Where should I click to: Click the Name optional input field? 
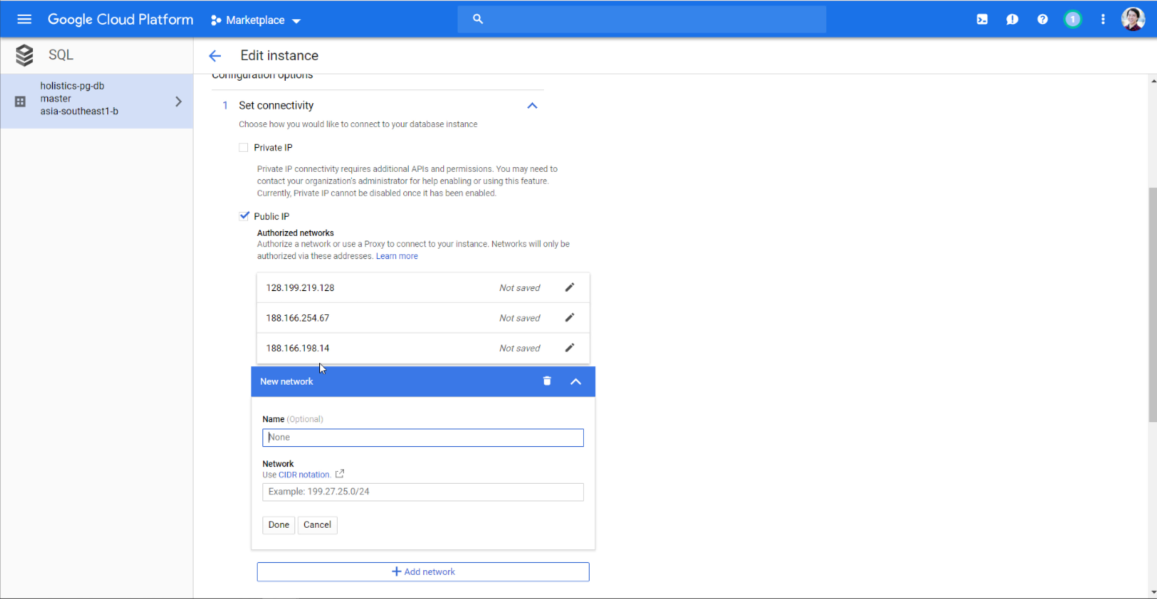point(423,437)
